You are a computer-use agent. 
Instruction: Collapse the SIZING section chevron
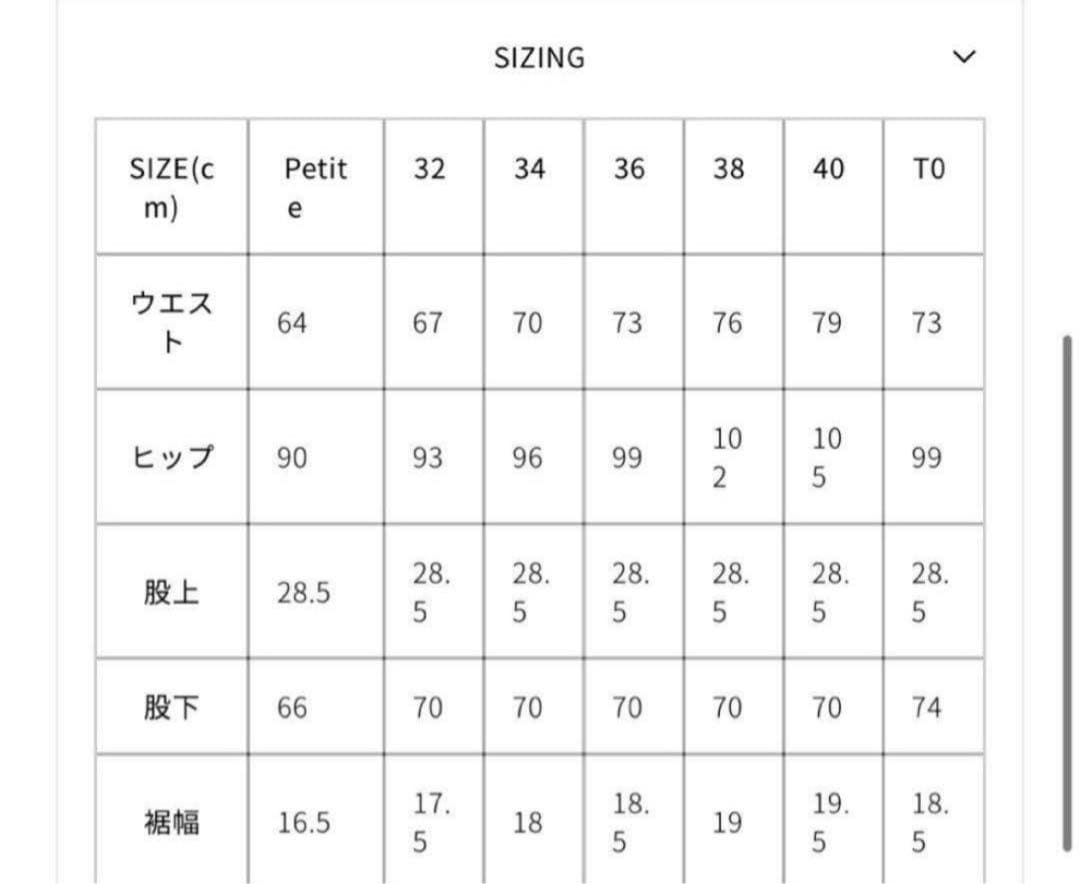963,57
